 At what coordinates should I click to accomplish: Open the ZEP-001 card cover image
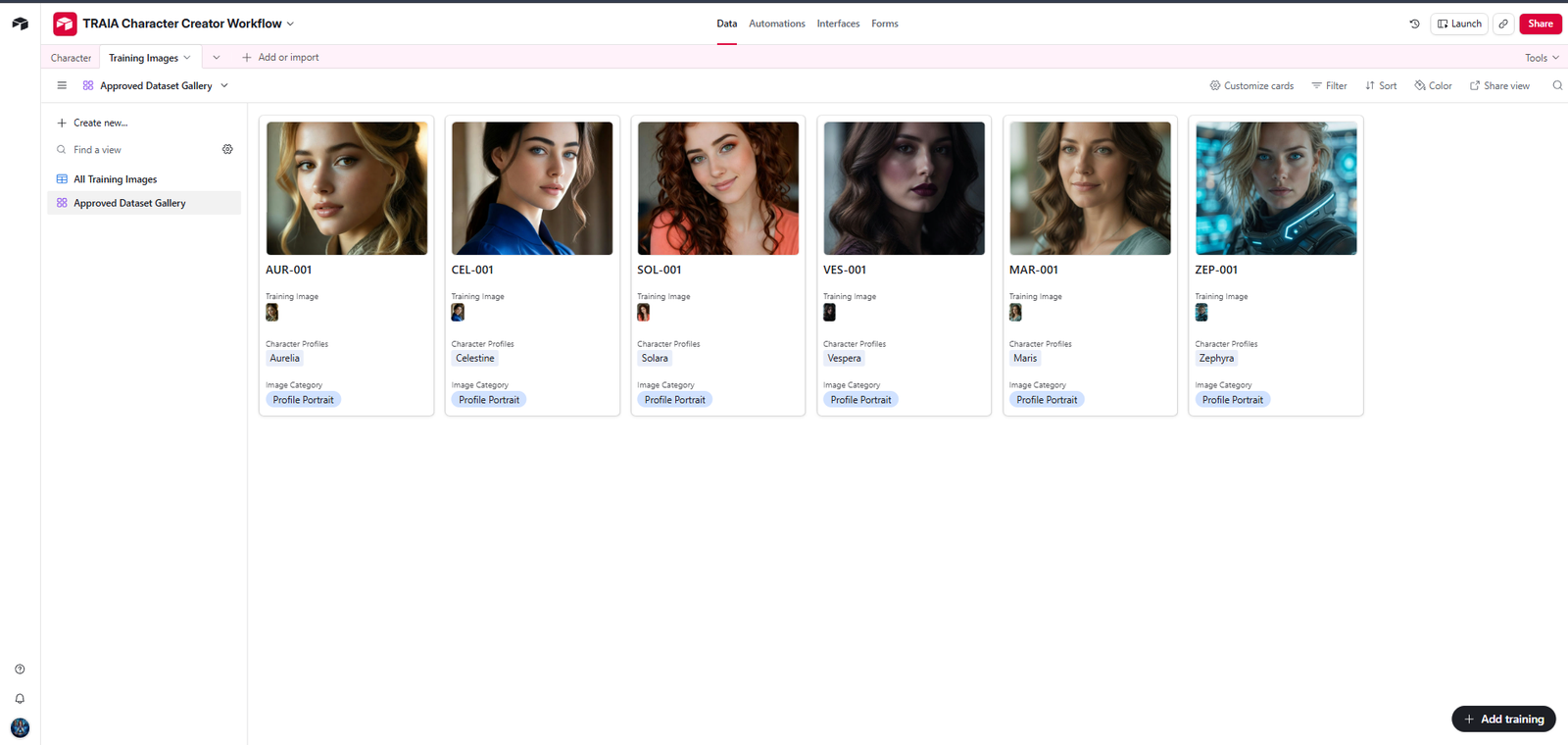point(1276,188)
